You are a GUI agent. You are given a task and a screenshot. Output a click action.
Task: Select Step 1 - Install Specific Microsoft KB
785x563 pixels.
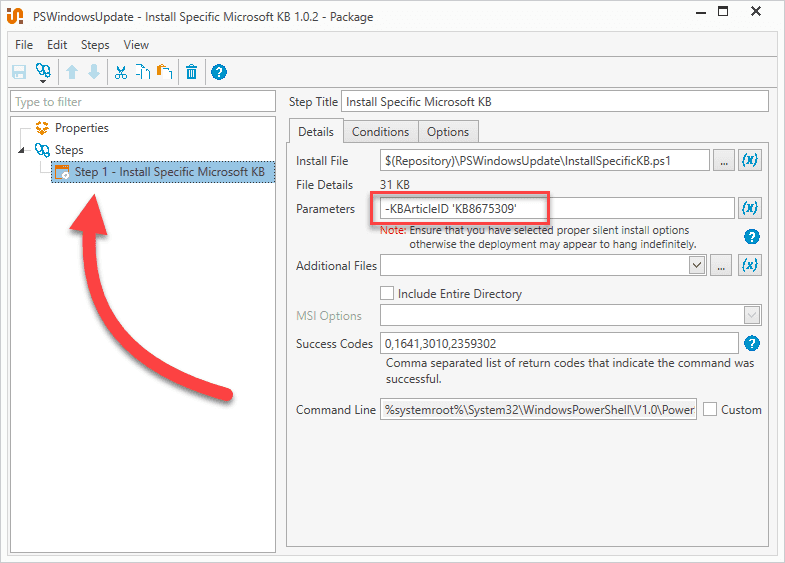click(x=163, y=172)
